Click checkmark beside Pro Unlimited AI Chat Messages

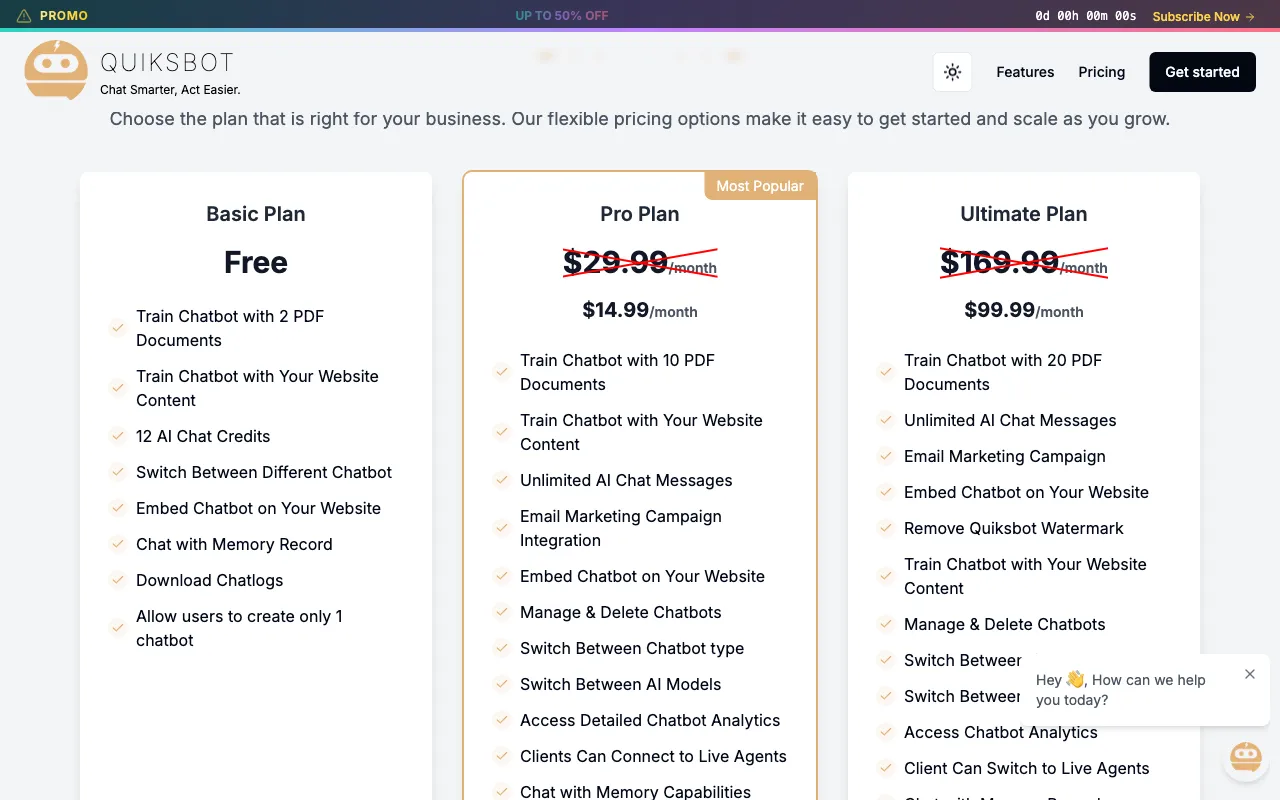[501, 480]
